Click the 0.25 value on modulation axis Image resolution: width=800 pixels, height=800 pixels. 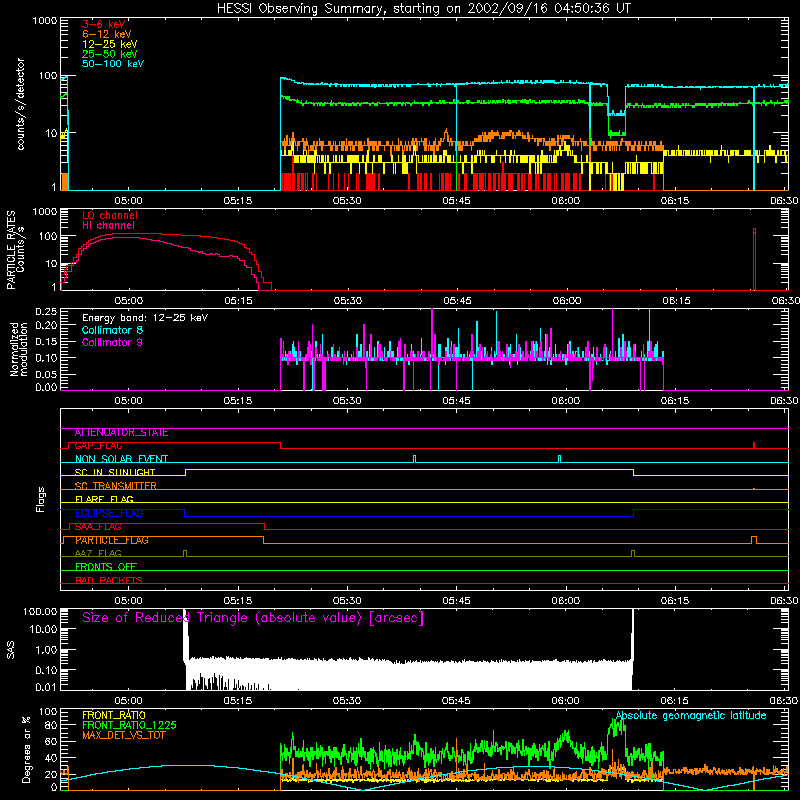(x=46, y=311)
